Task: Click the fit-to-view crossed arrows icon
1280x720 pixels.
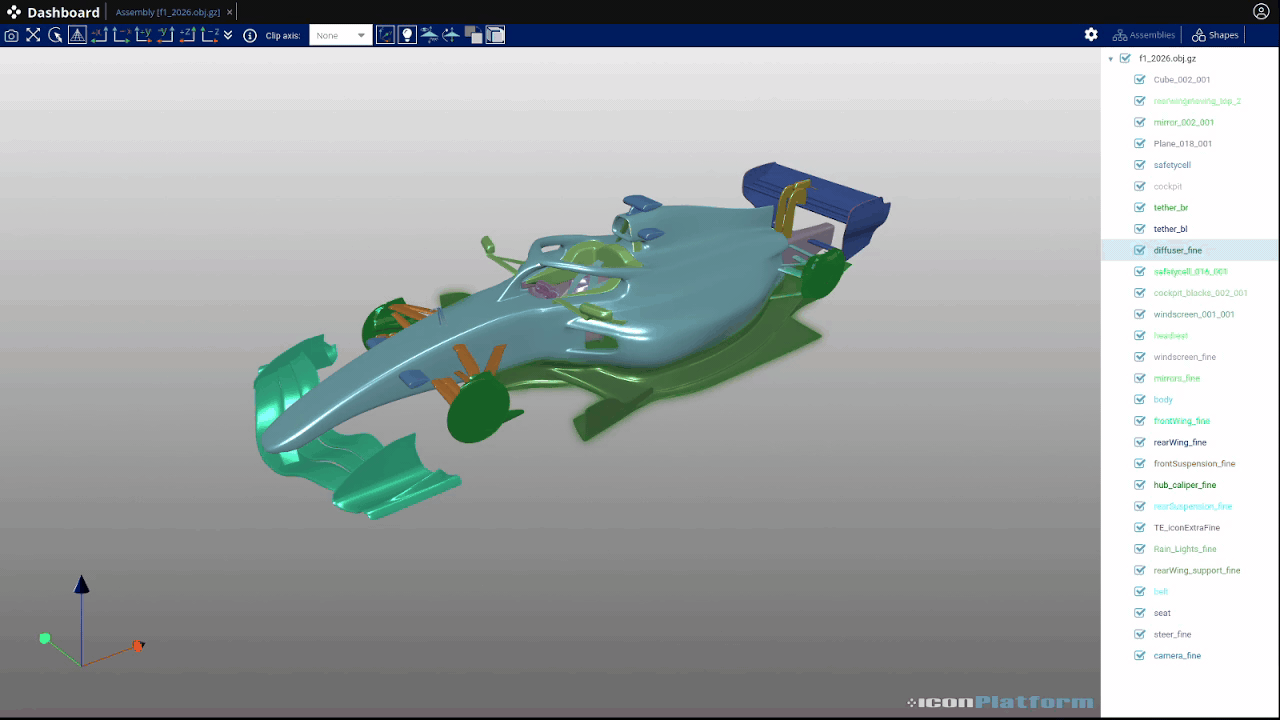Action: click(33, 35)
